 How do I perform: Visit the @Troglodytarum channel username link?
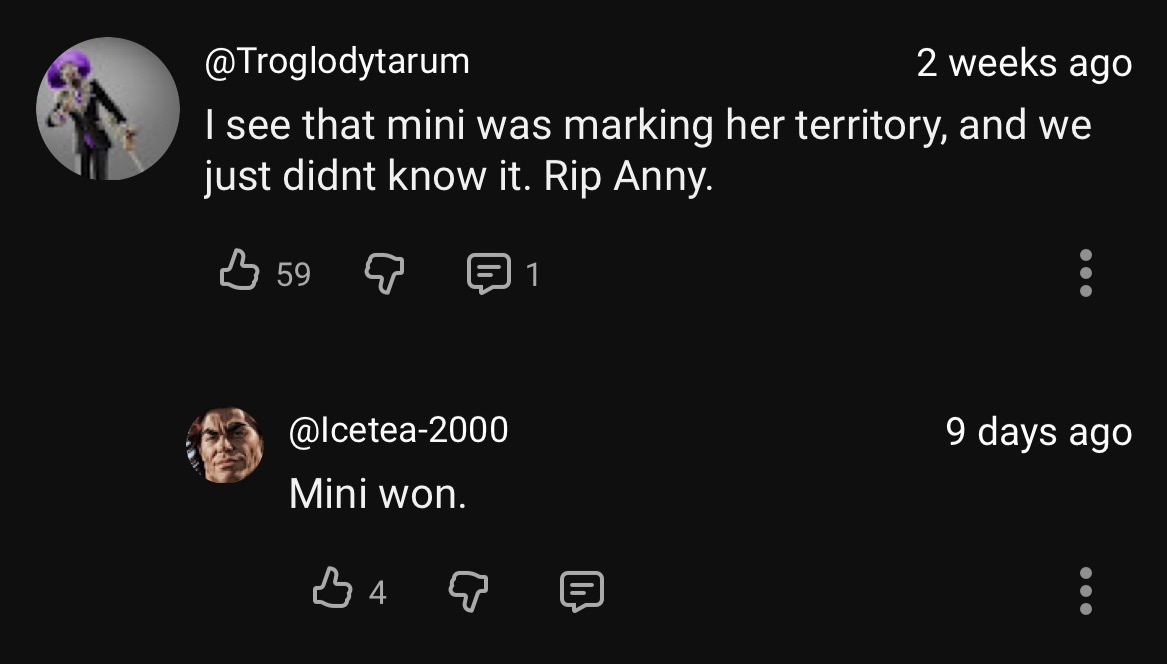(337, 62)
